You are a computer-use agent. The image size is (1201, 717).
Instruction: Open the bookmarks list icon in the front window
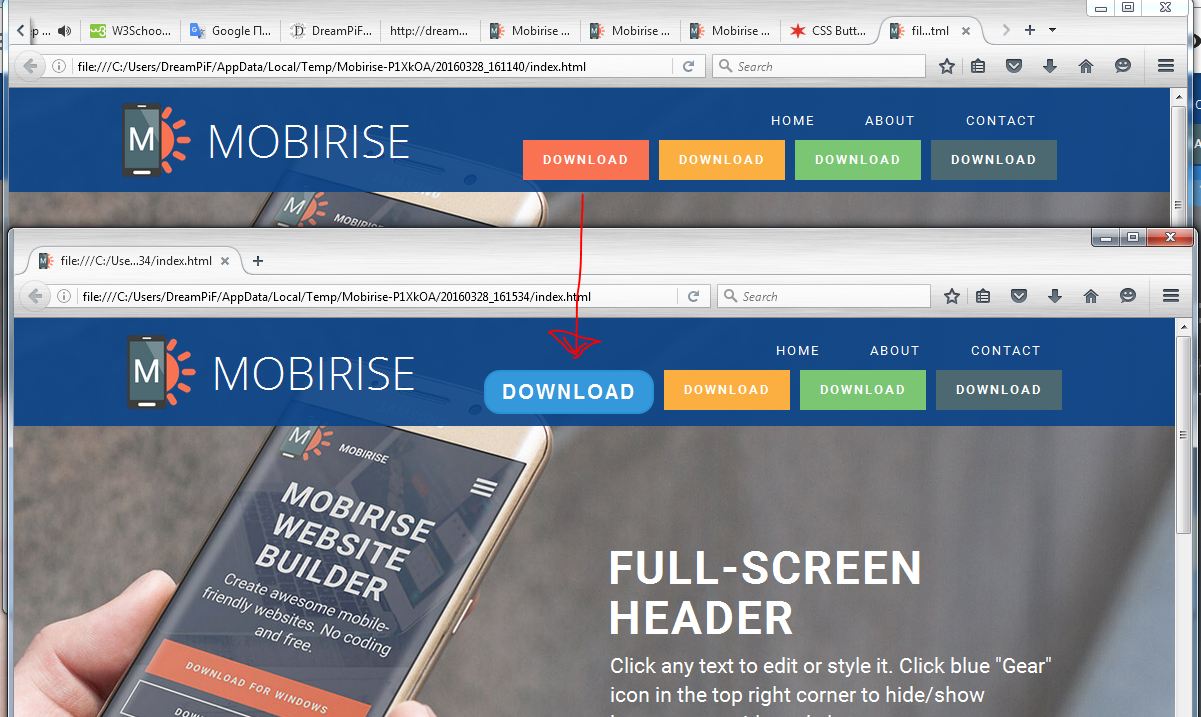tap(983, 296)
